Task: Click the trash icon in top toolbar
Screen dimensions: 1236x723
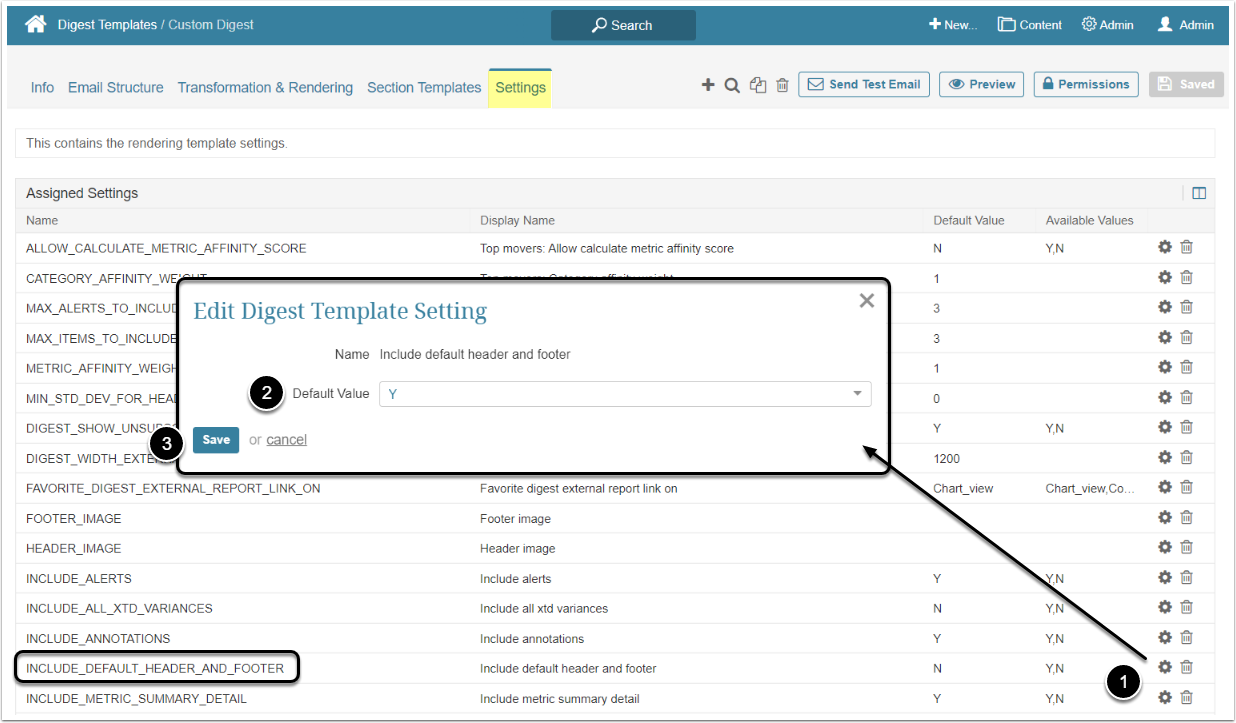Action: (x=783, y=85)
